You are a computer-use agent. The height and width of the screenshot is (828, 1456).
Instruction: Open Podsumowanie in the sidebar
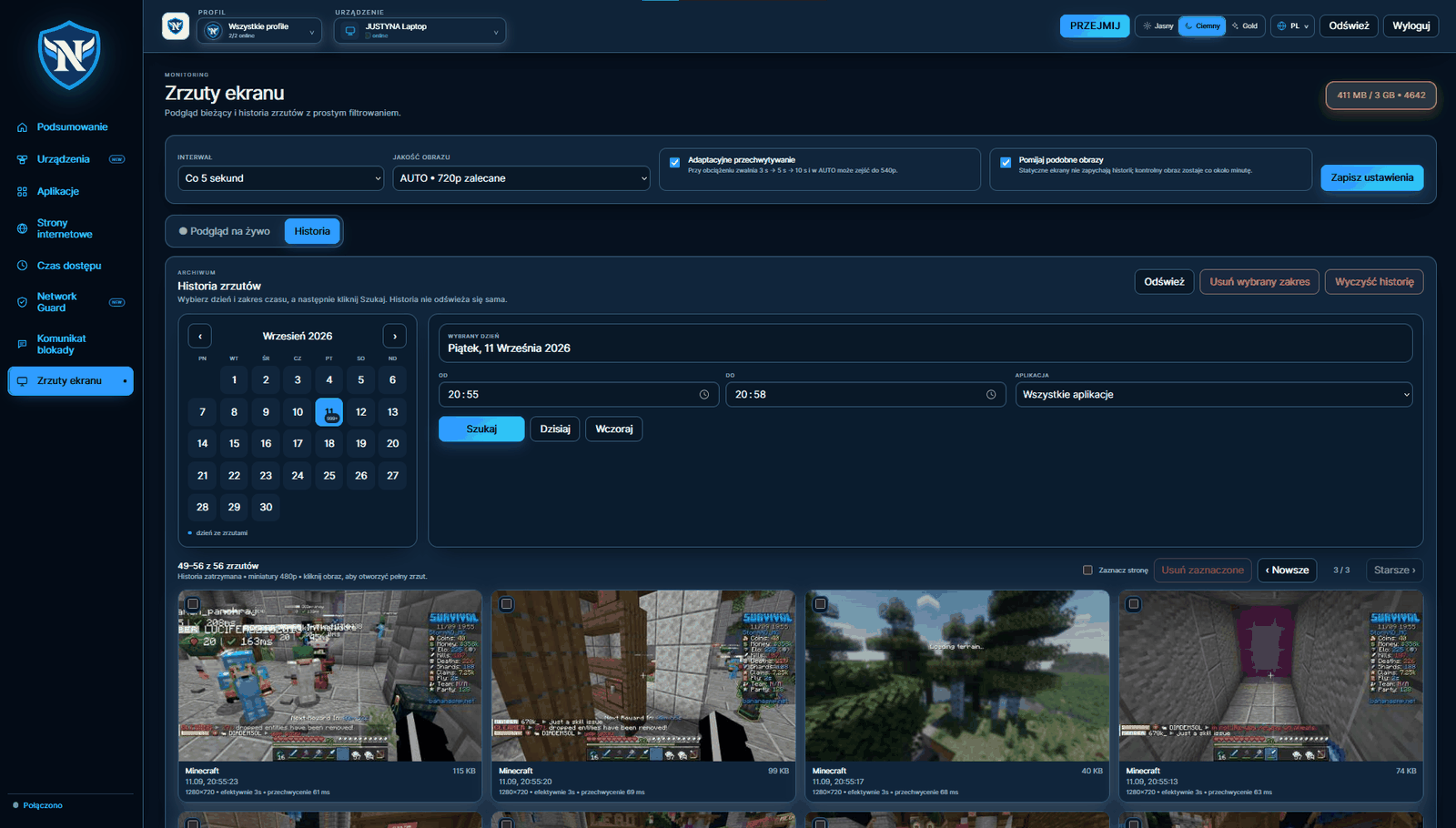click(x=71, y=127)
